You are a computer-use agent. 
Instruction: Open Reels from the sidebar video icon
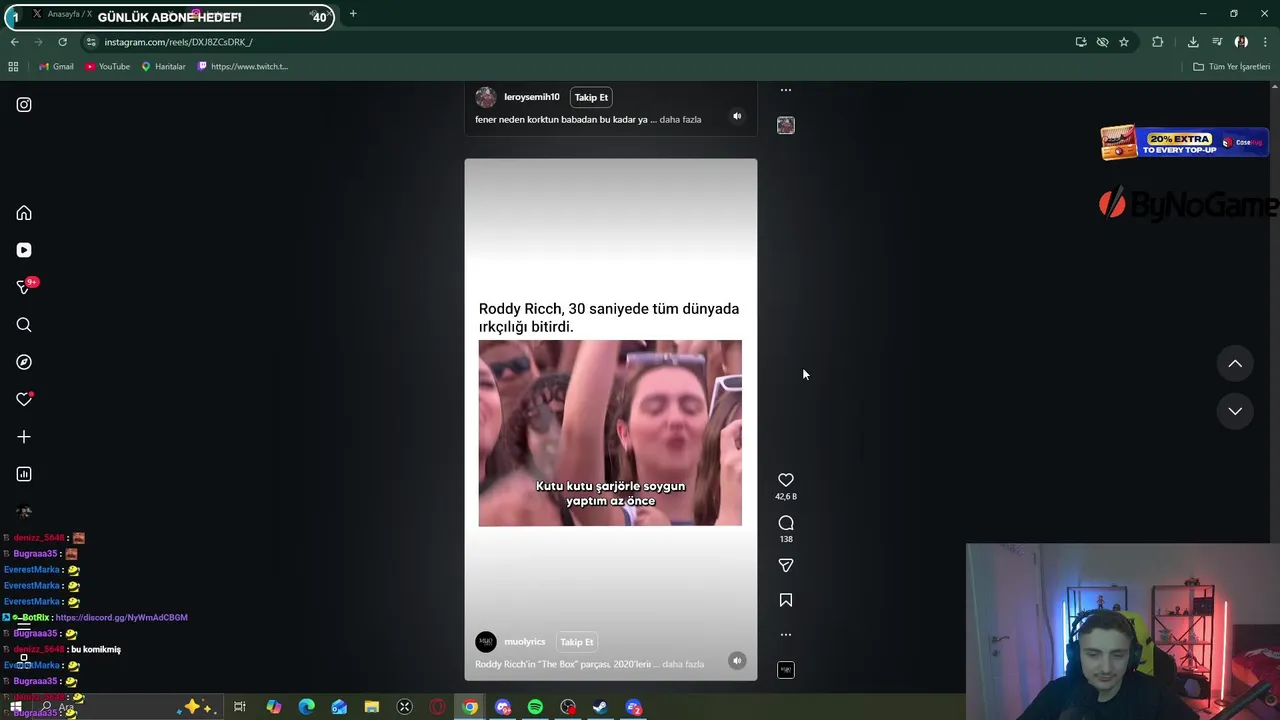[24, 250]
